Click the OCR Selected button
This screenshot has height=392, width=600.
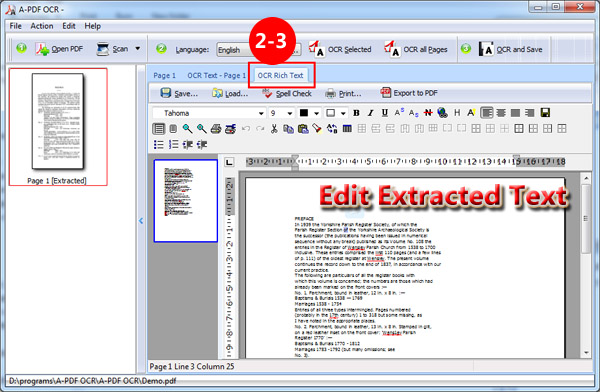(x=340, y=49)
